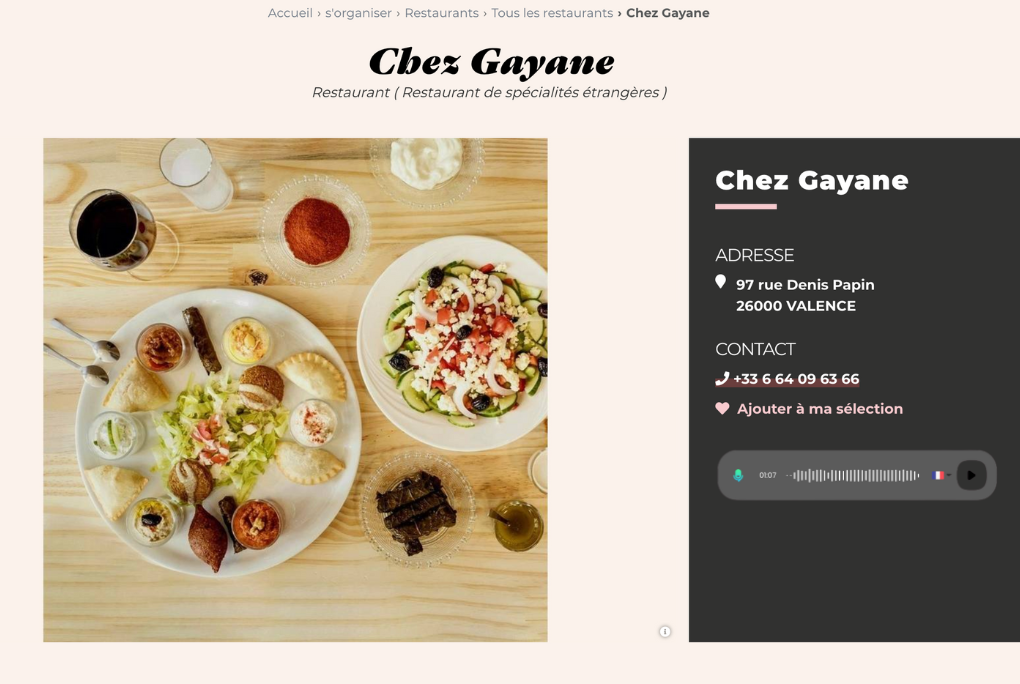Click Ajouter à ma sélection link
This screenshot has width=1020, height=684.
[820, 409]
